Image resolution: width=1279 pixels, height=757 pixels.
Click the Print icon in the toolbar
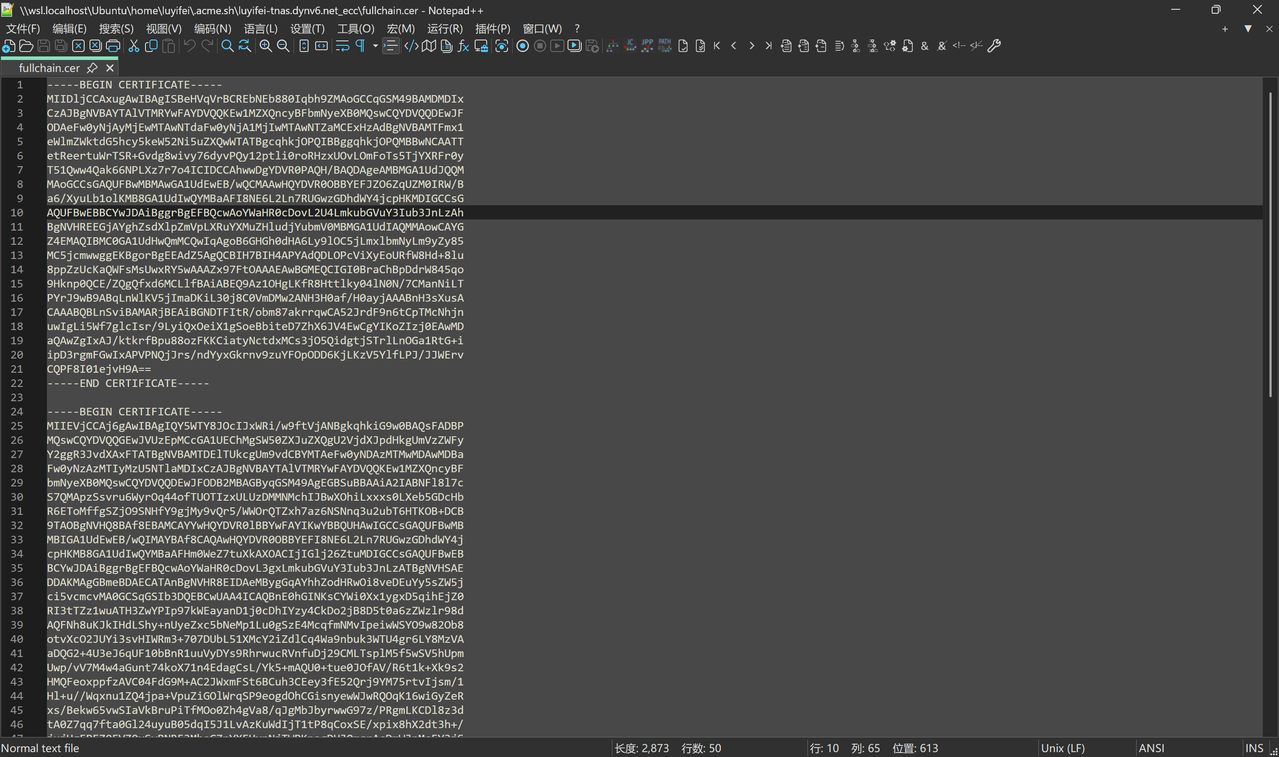click(x=113, y=46)
